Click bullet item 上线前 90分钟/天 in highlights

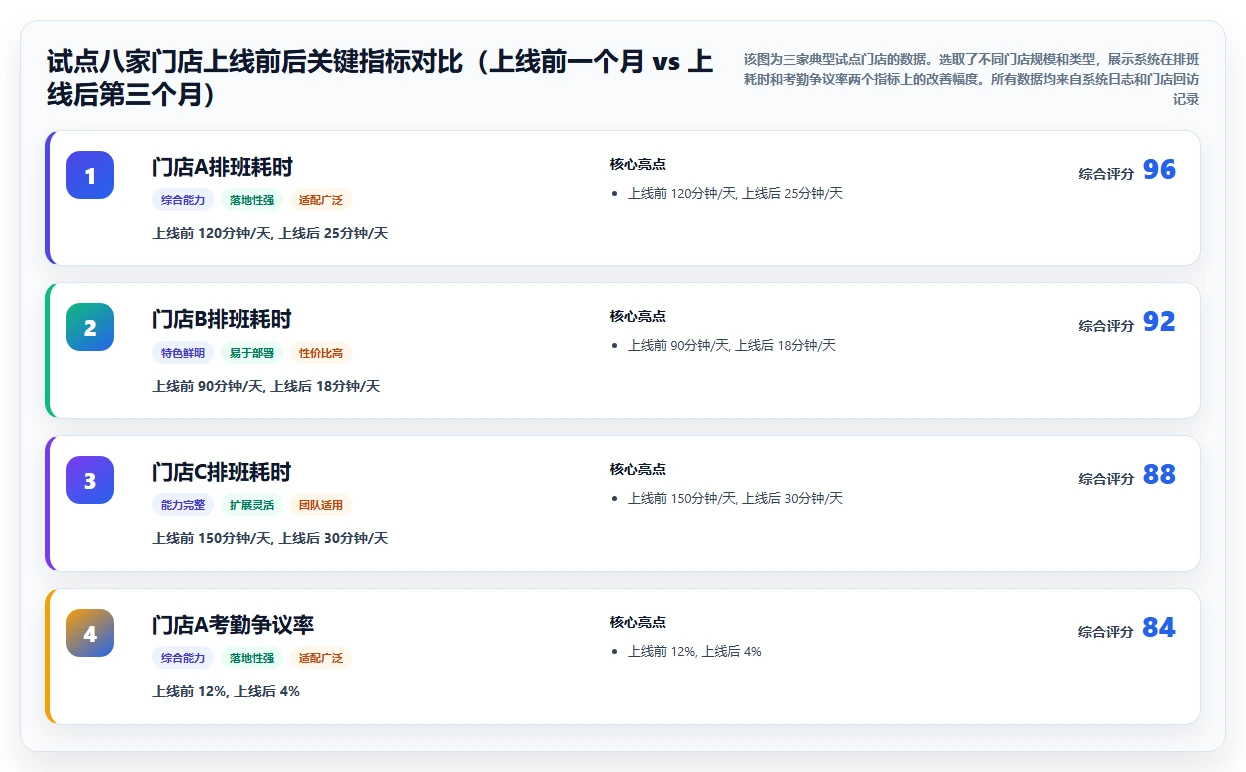pyautogui.click(x=732, y=345)
